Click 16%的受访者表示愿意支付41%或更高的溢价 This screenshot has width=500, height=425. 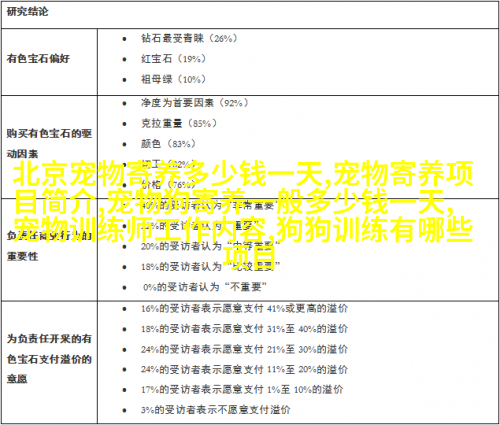[x=244, y=308]
